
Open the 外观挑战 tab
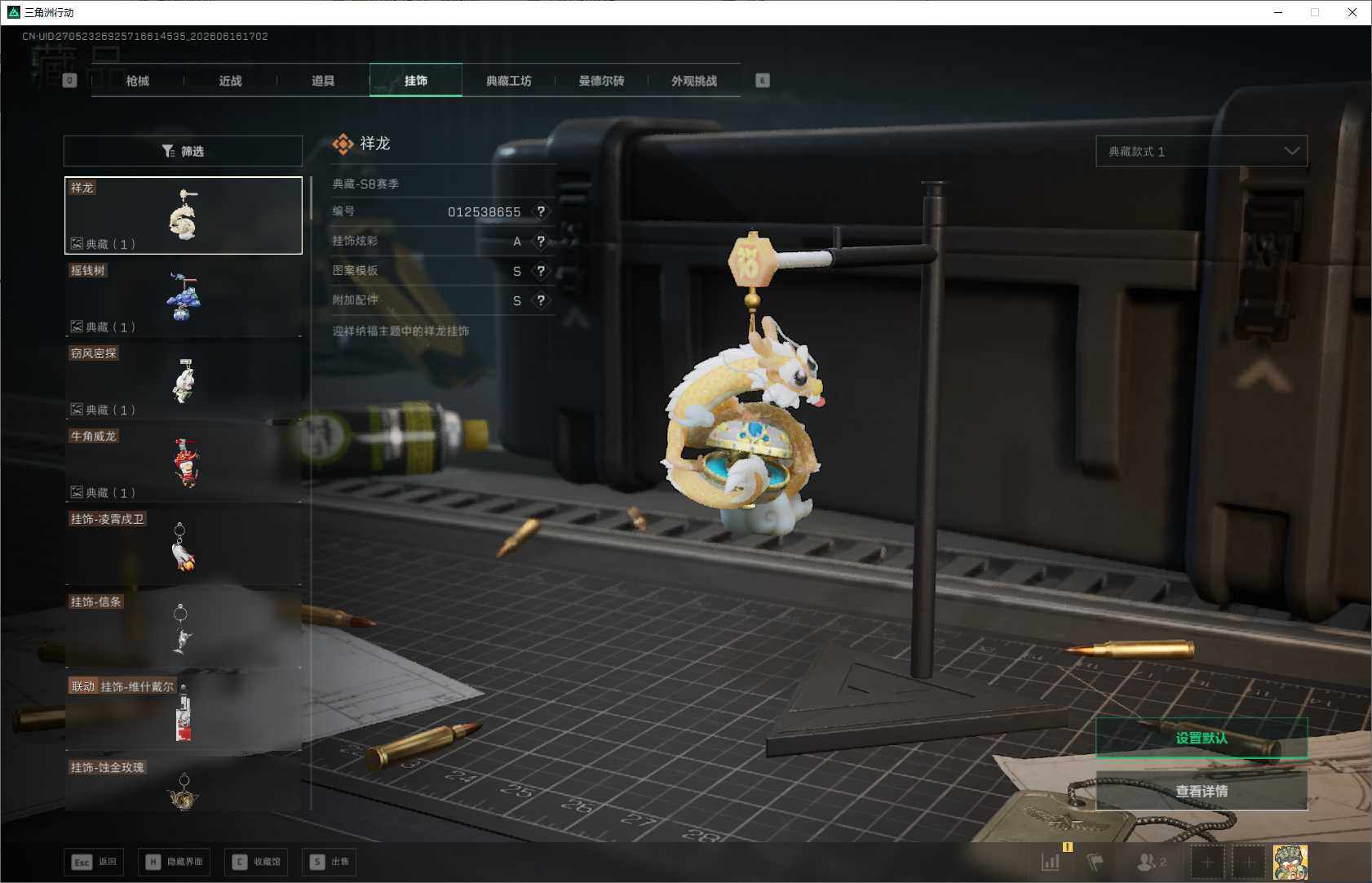click(694, 81)
